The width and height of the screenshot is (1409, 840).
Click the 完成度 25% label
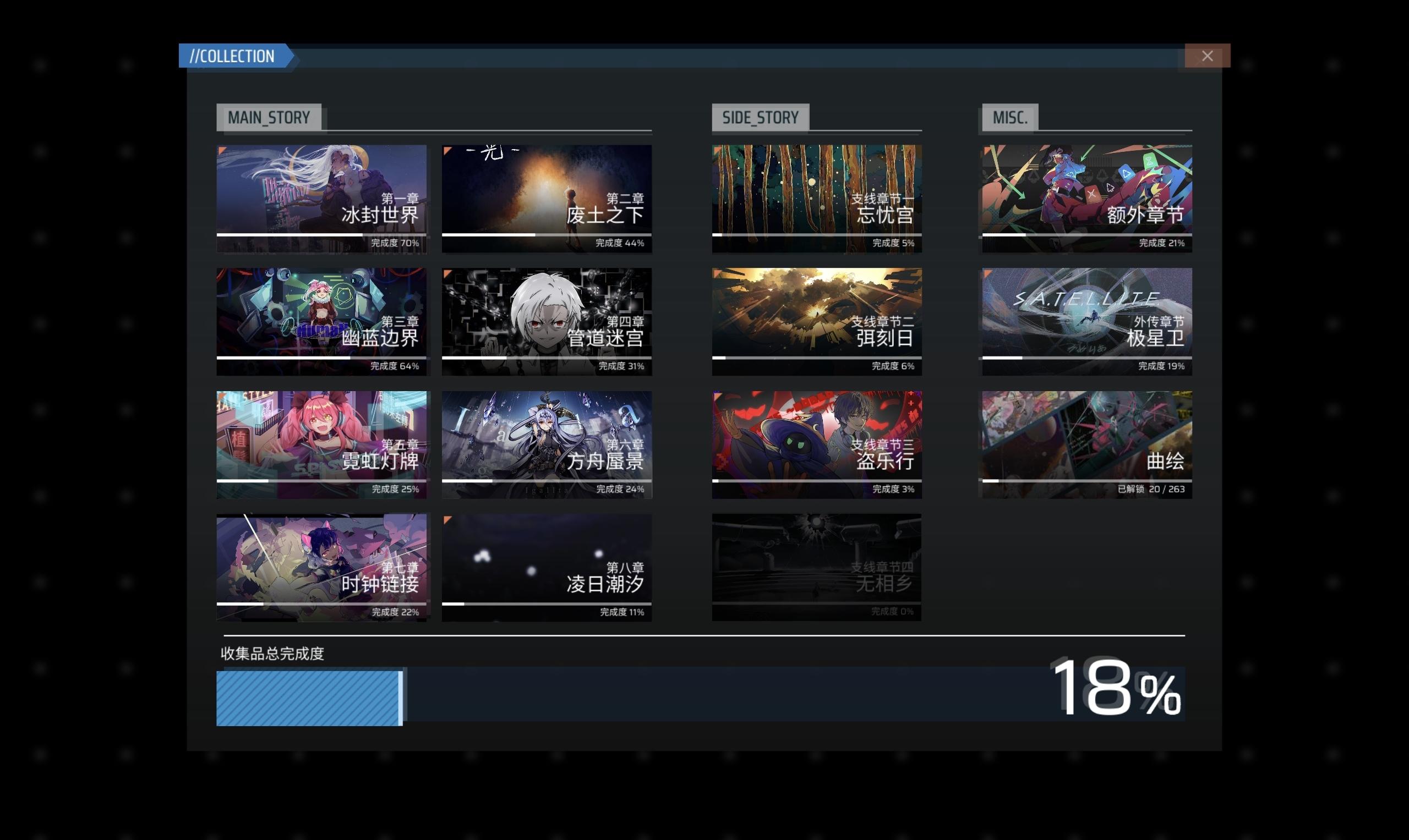click(395, 489)
